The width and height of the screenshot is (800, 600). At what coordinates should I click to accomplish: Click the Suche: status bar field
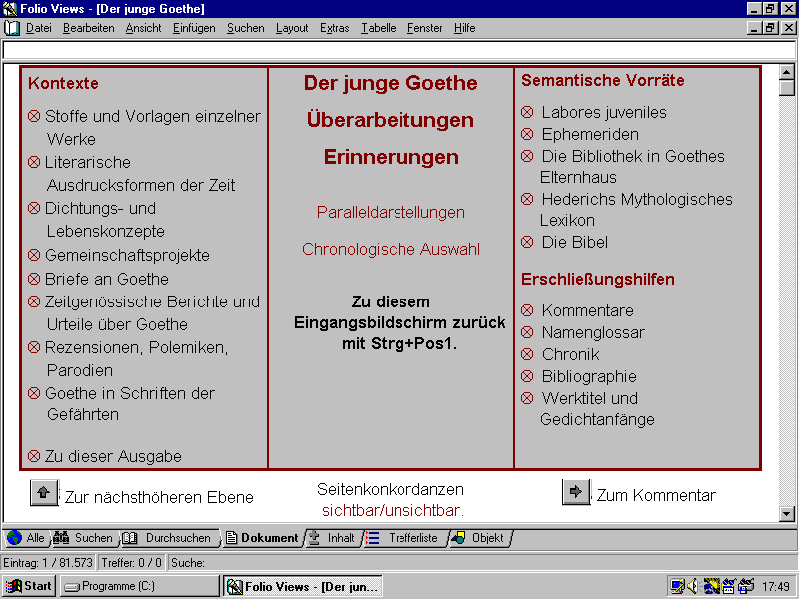(482, 563)
